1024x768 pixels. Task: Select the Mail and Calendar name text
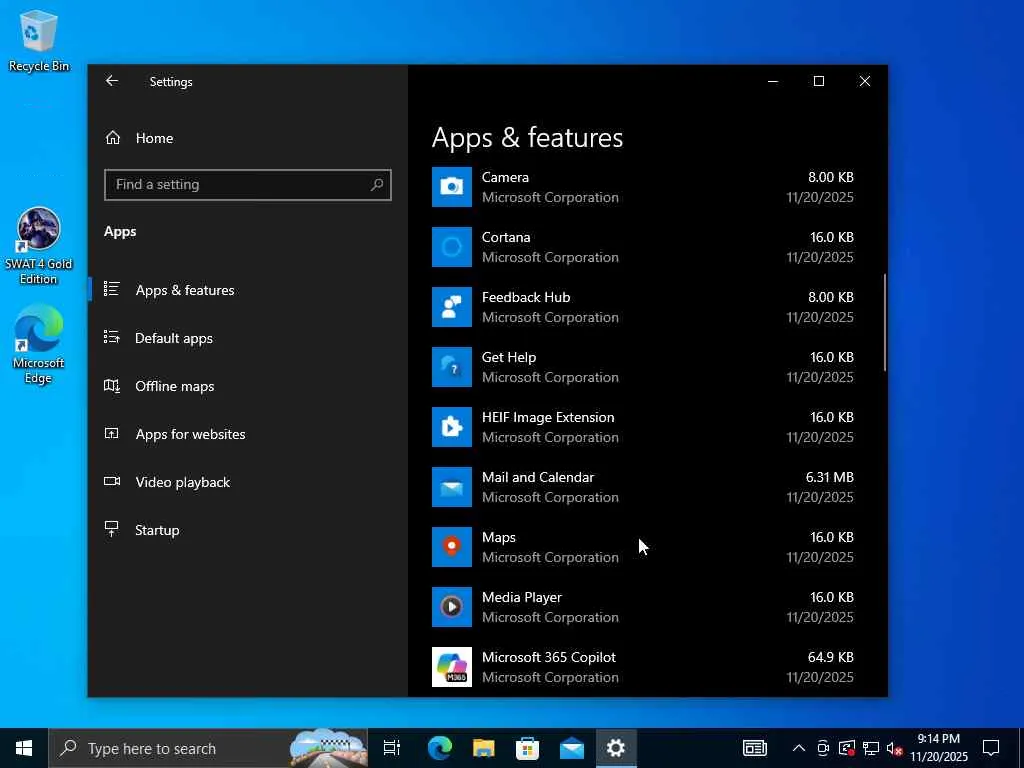click(x=537, y=477)
